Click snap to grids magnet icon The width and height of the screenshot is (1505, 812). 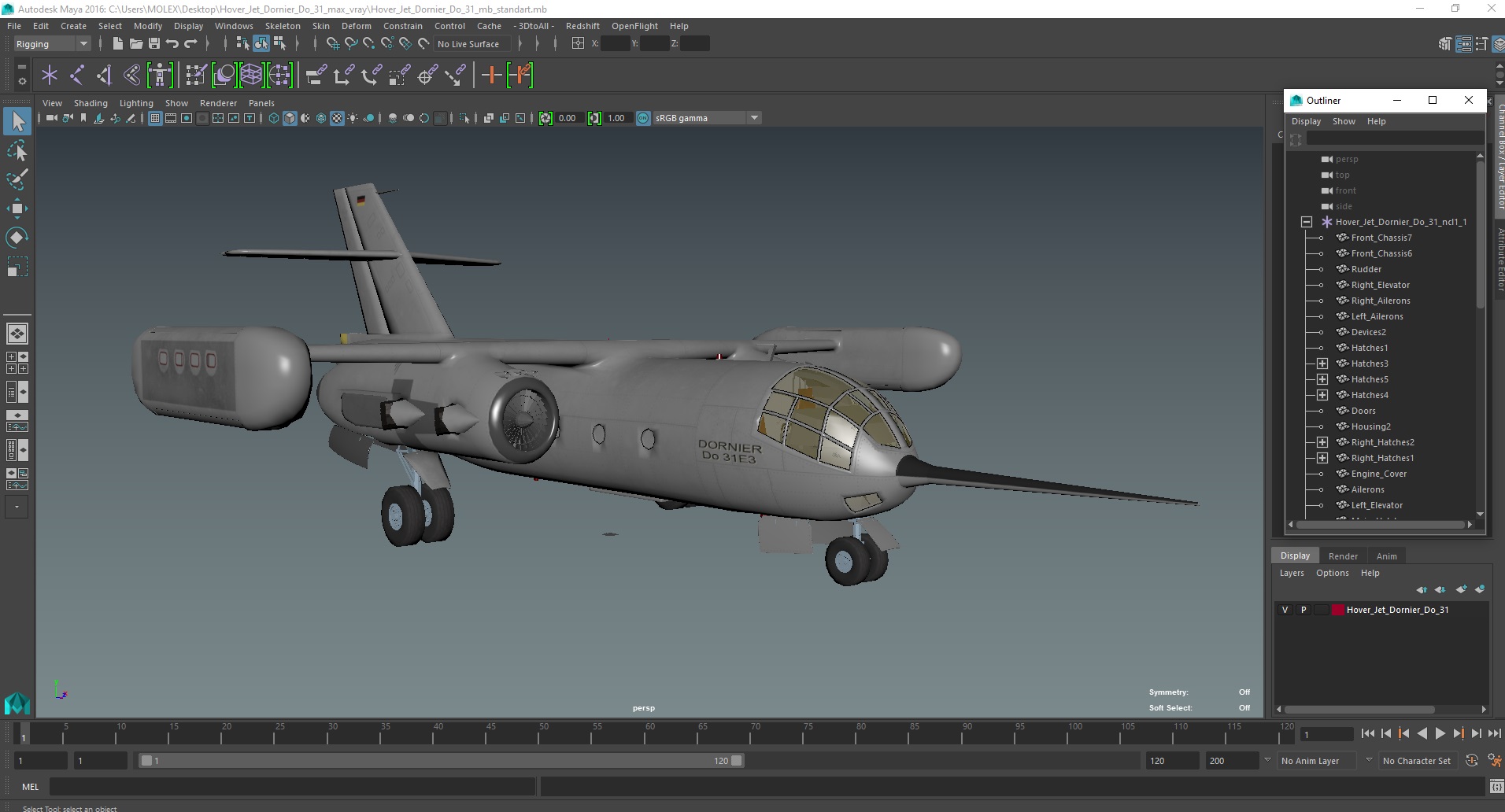pyautogui.click(x=333, y=44)
